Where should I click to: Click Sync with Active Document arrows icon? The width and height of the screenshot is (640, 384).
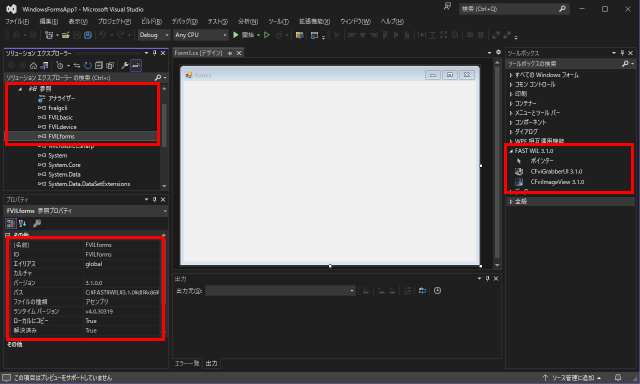[x=77, y=65]
